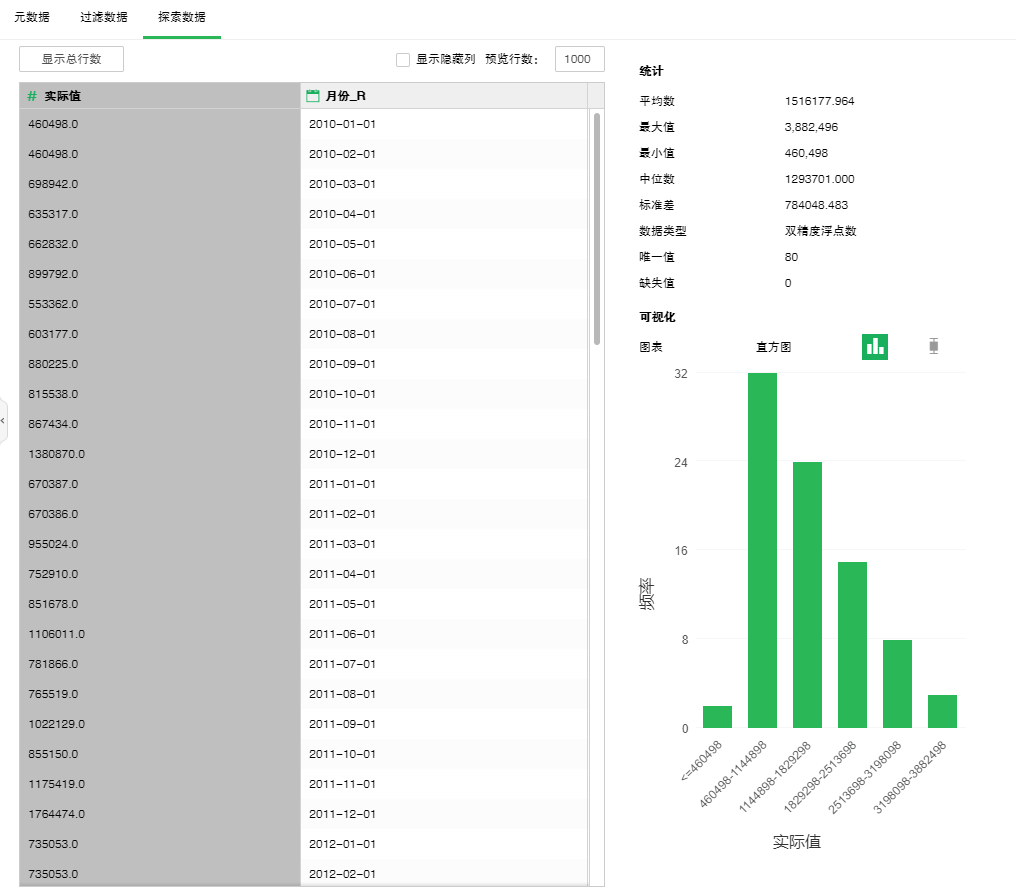This screenshot has width=1016, height=893.
Task: Expand the collapsed left side panel arrow
Action: [3, 421]
